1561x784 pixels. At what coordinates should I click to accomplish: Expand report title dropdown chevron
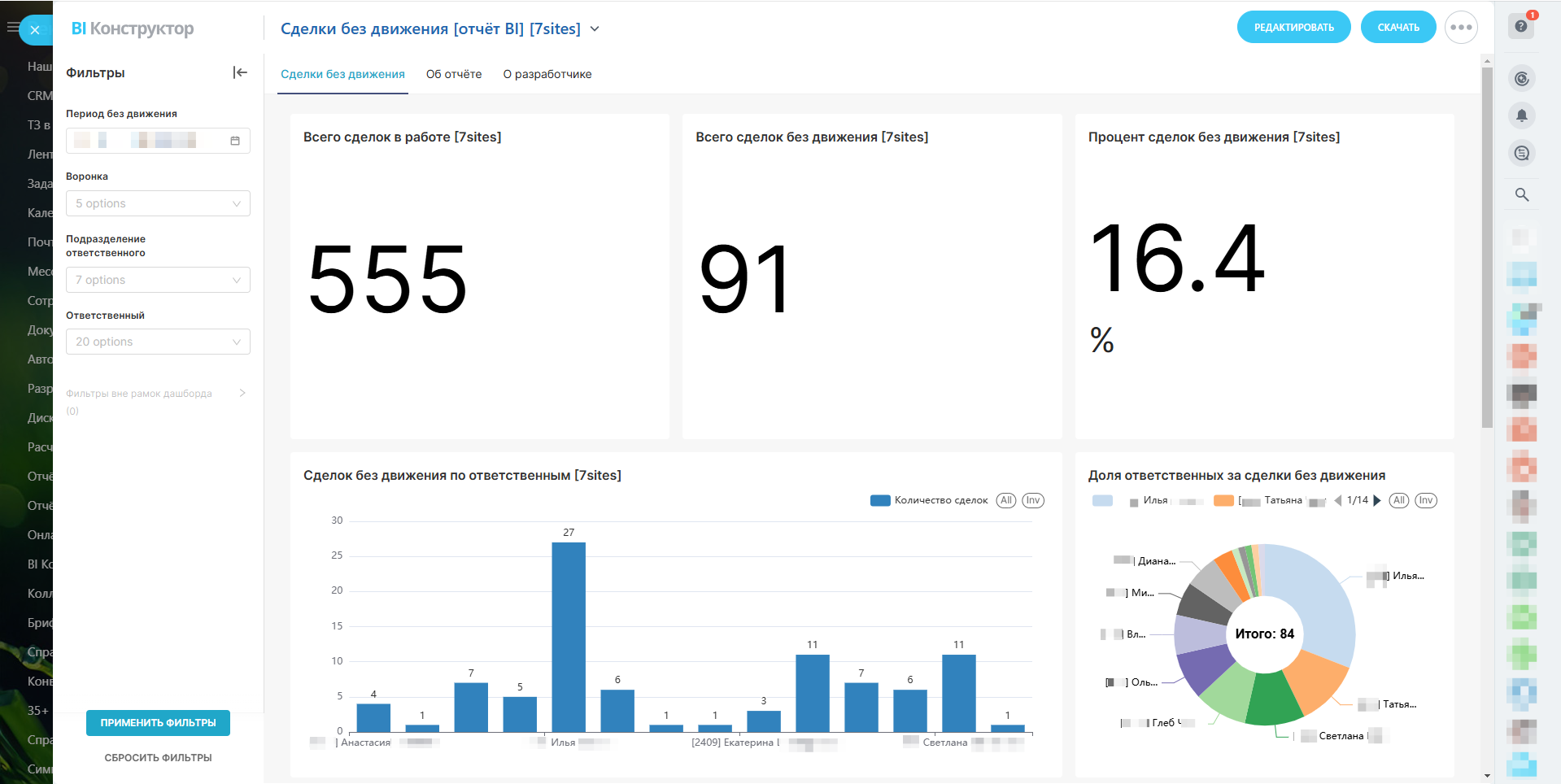[595, 29]
